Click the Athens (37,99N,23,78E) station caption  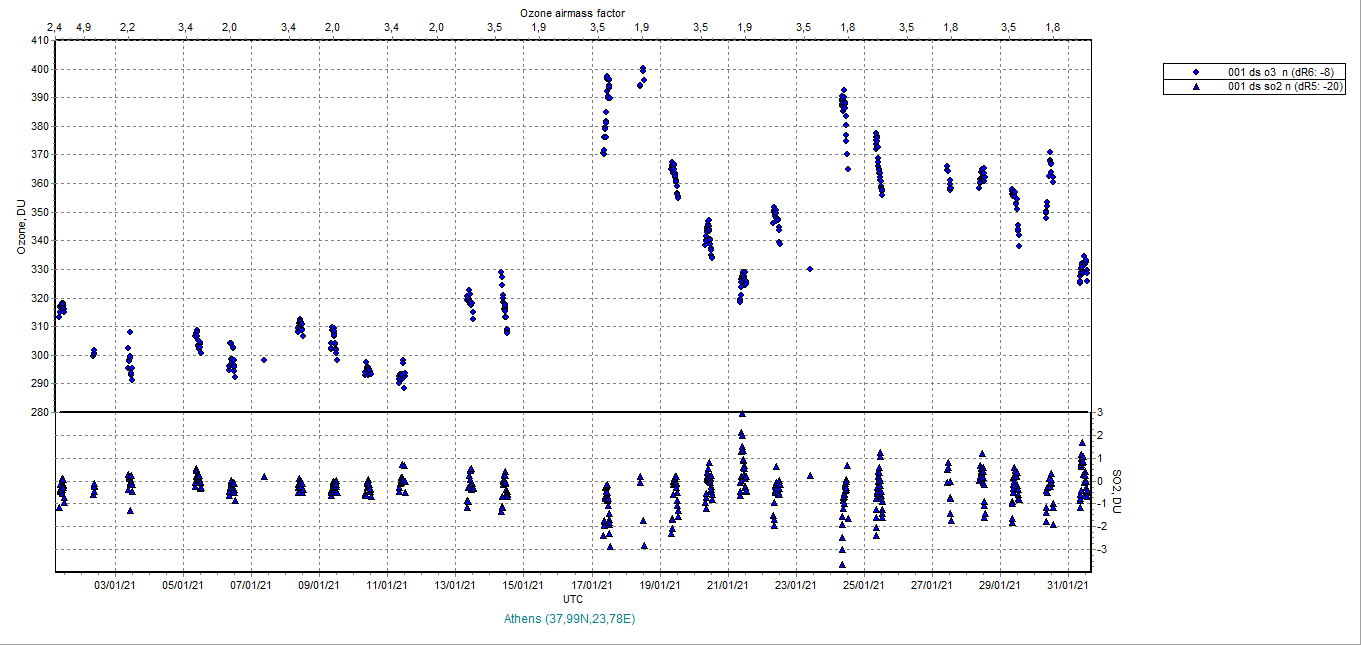(x=570, y=619)
